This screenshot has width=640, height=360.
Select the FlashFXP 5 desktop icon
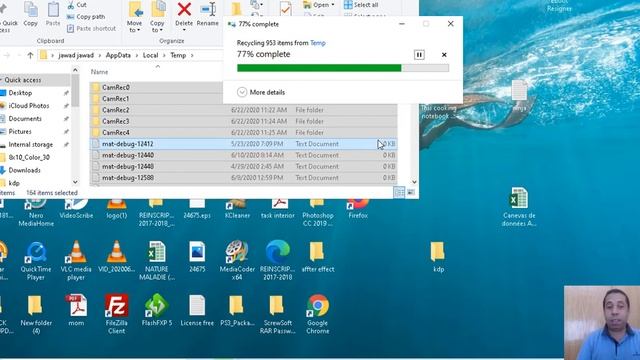point(157,310)
